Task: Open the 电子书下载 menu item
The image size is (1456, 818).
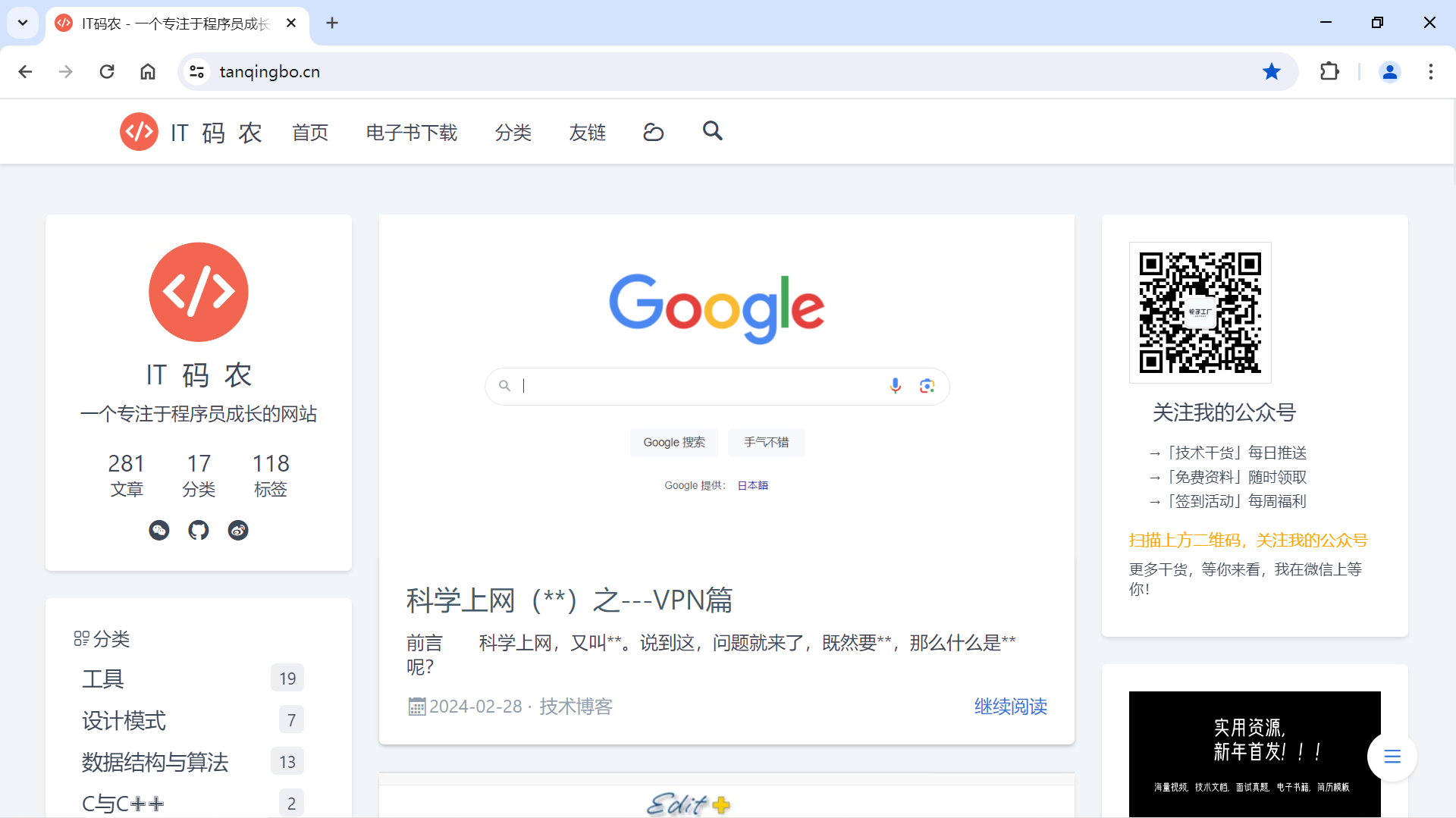Action: point(412,133)
